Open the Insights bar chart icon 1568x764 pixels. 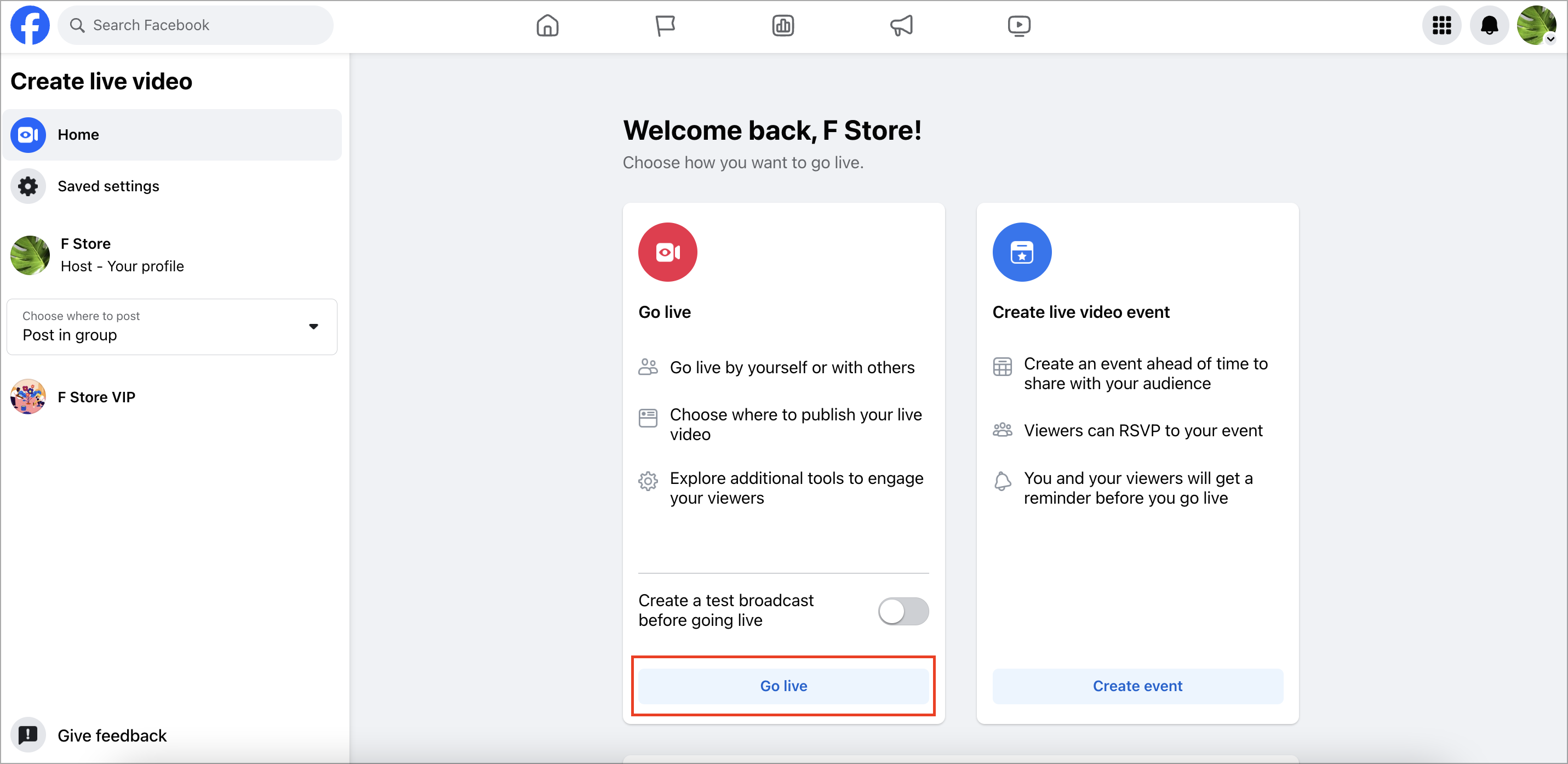pyautogui.click(x=783, y=26)
